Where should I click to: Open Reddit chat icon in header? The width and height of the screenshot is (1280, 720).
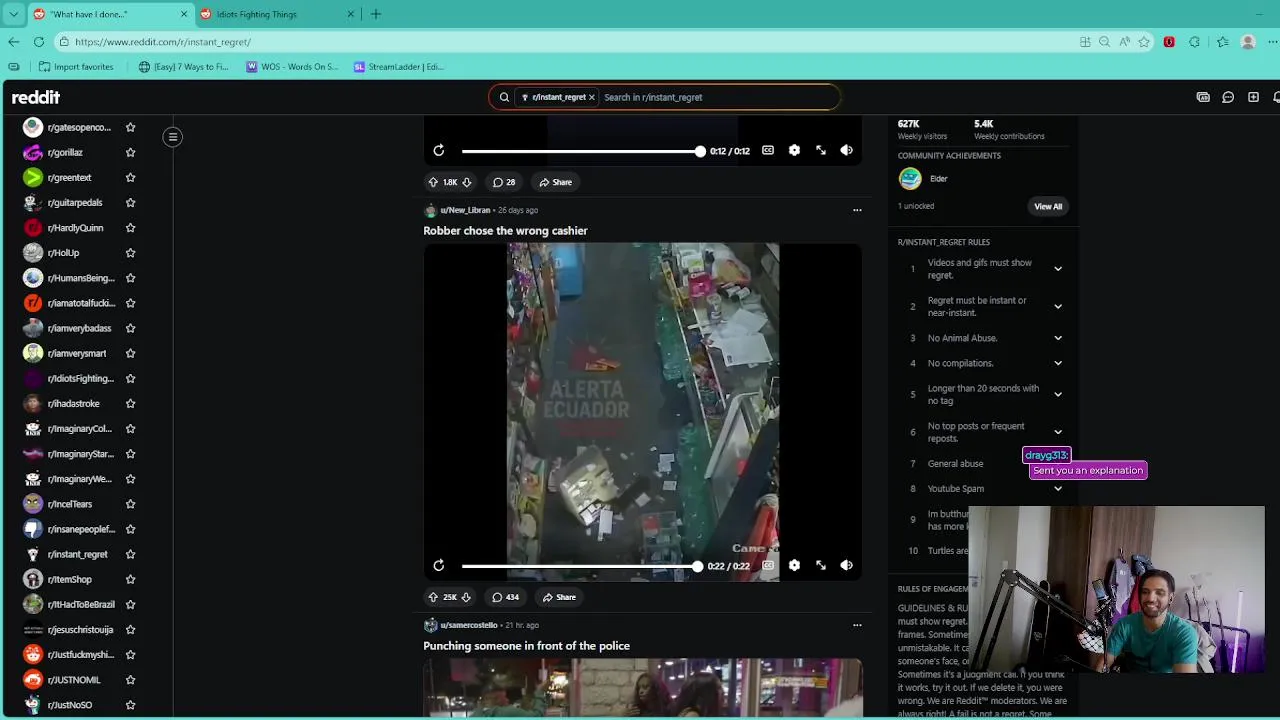coord(1228,97)
